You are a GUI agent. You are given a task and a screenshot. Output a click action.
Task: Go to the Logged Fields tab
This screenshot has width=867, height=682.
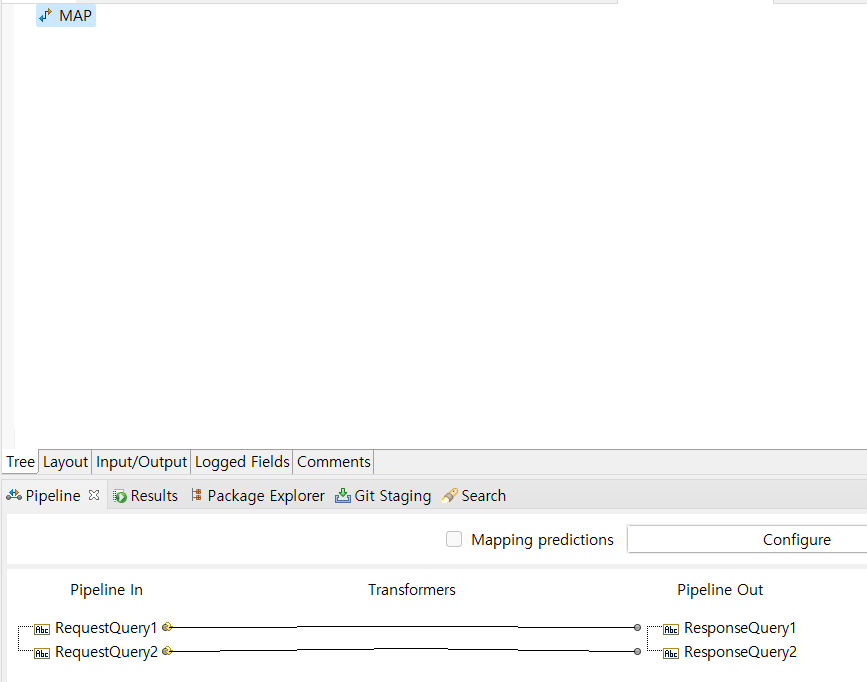click(242, 462)
